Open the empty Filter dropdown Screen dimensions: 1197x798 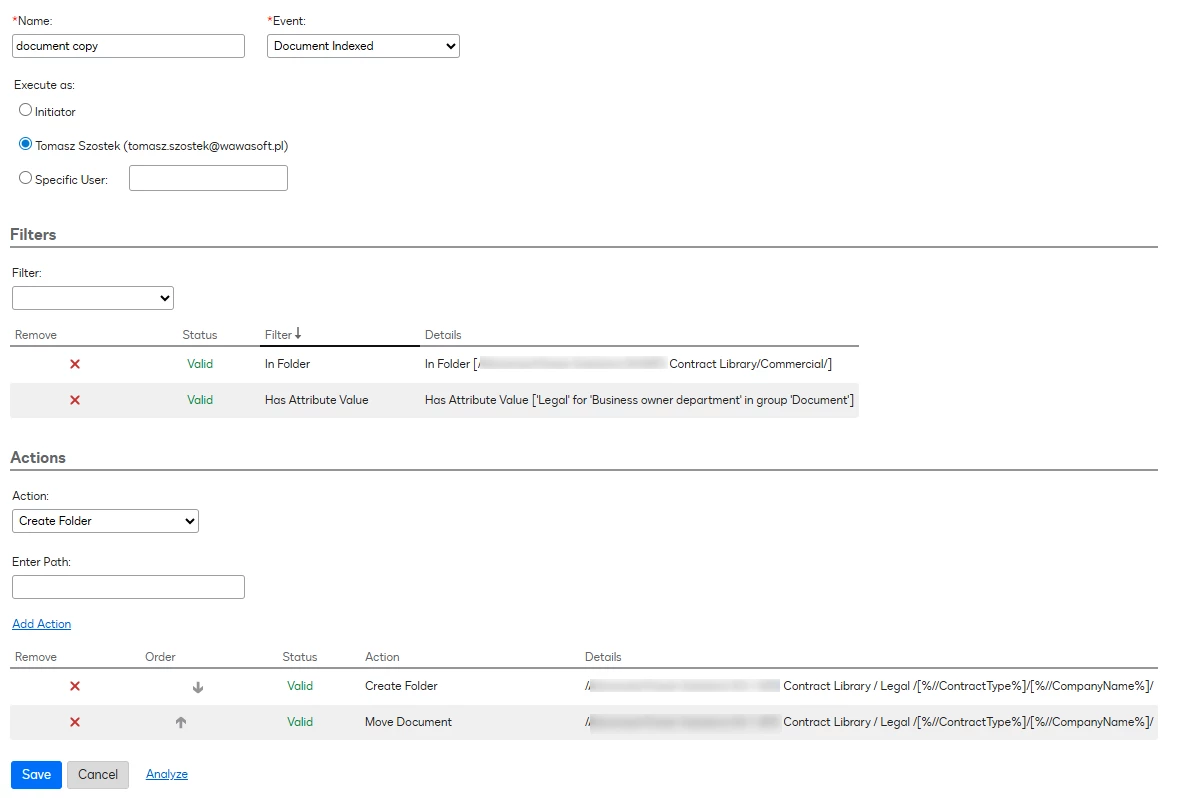(x=93, y=298)
